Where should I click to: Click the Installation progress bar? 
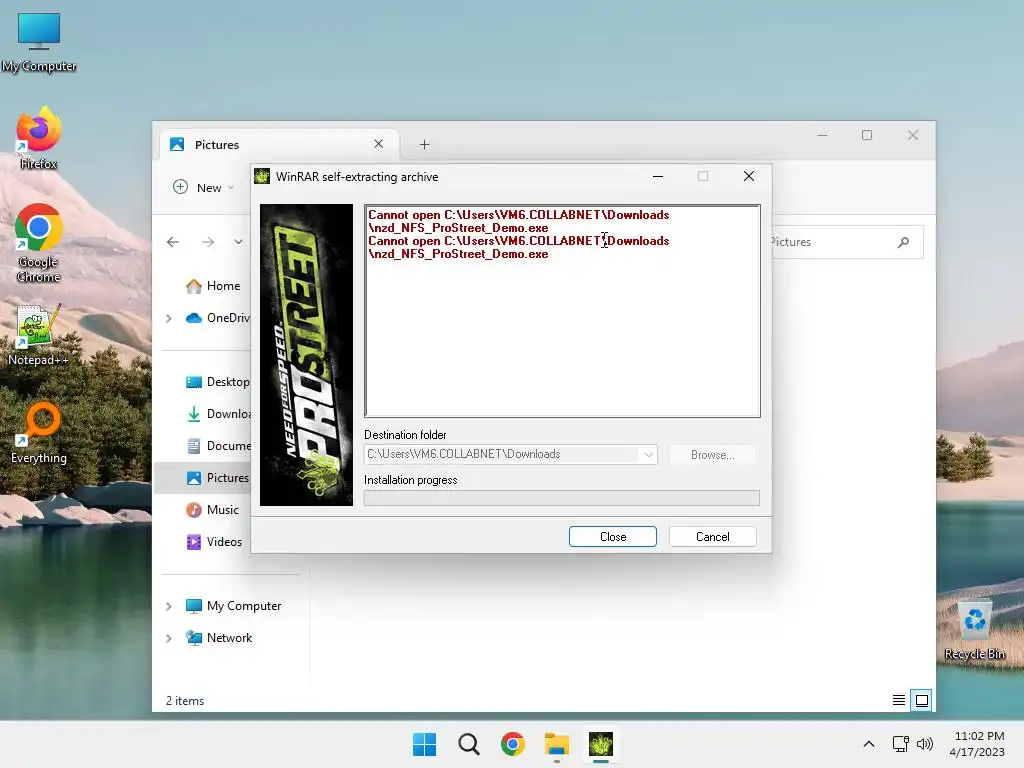(562, 498)
